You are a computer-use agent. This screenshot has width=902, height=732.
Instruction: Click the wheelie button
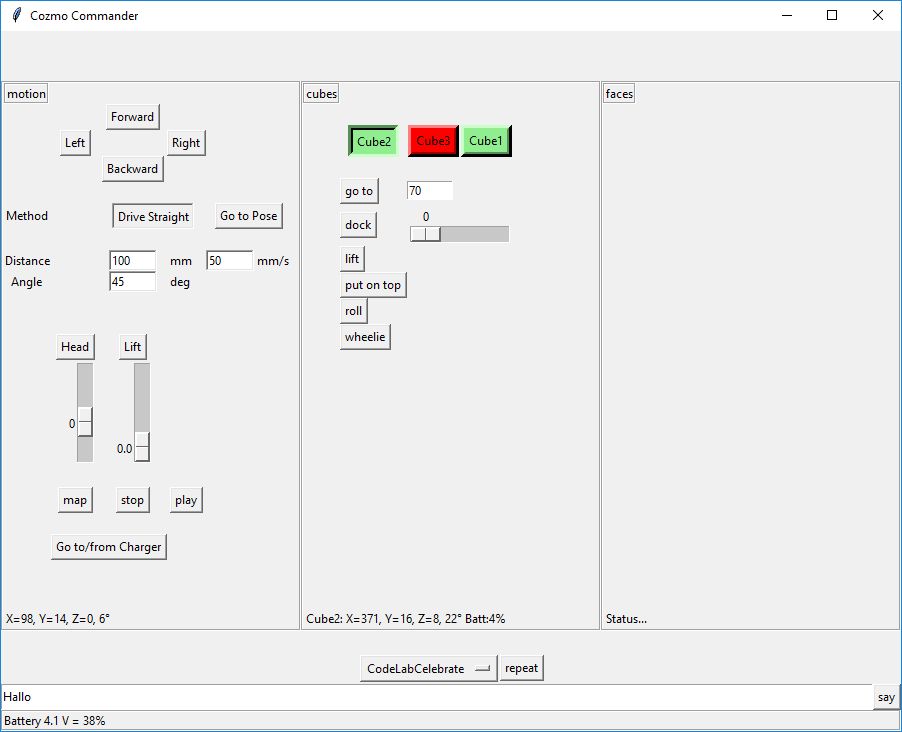tap(365, 337)
